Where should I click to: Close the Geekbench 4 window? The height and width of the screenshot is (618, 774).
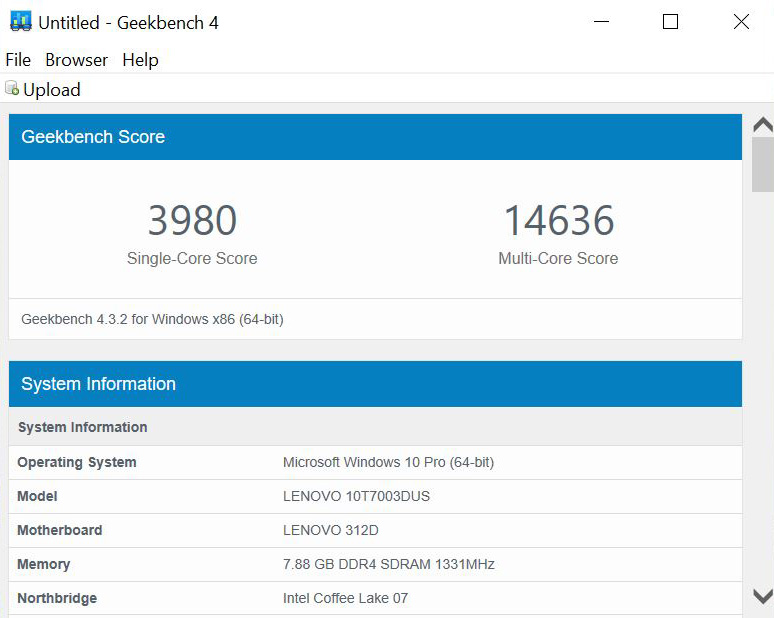pyautogui.click(x=741, y=22)
